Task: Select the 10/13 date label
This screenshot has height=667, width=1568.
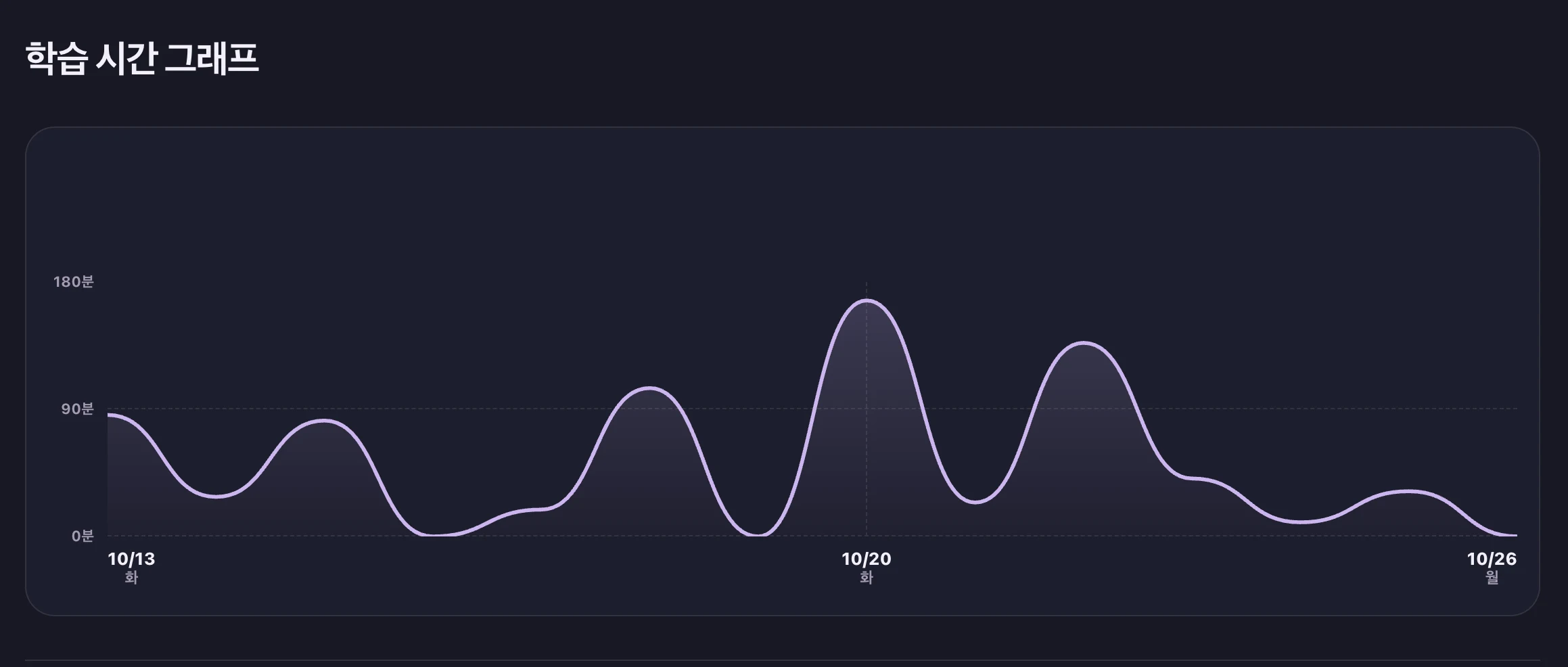Action: [x=131, y=559]
